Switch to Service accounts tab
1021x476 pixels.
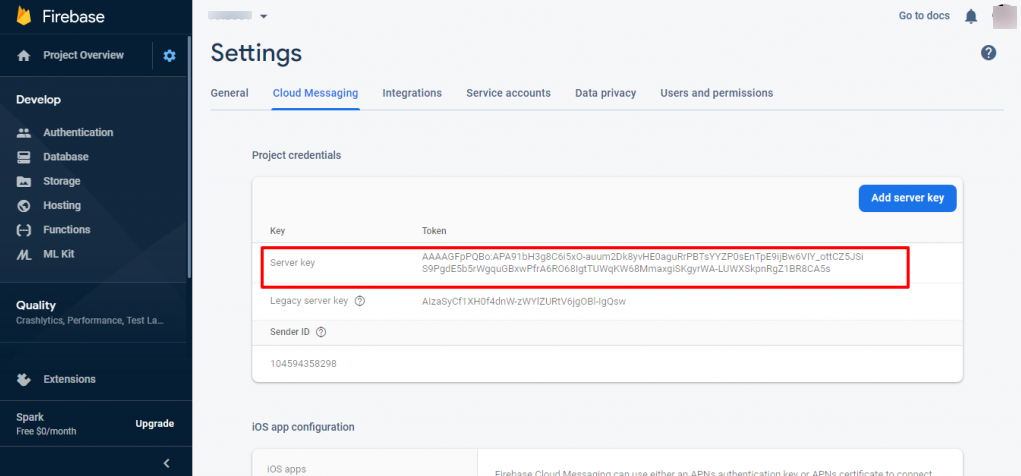tap(509, 93)
